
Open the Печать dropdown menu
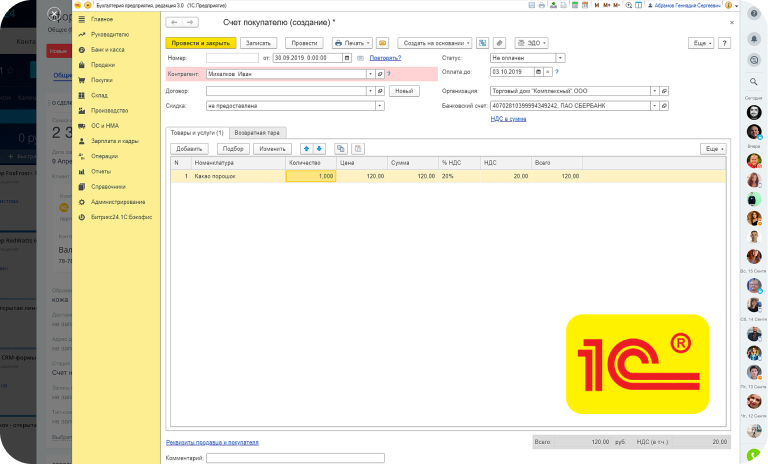(352, 43)
